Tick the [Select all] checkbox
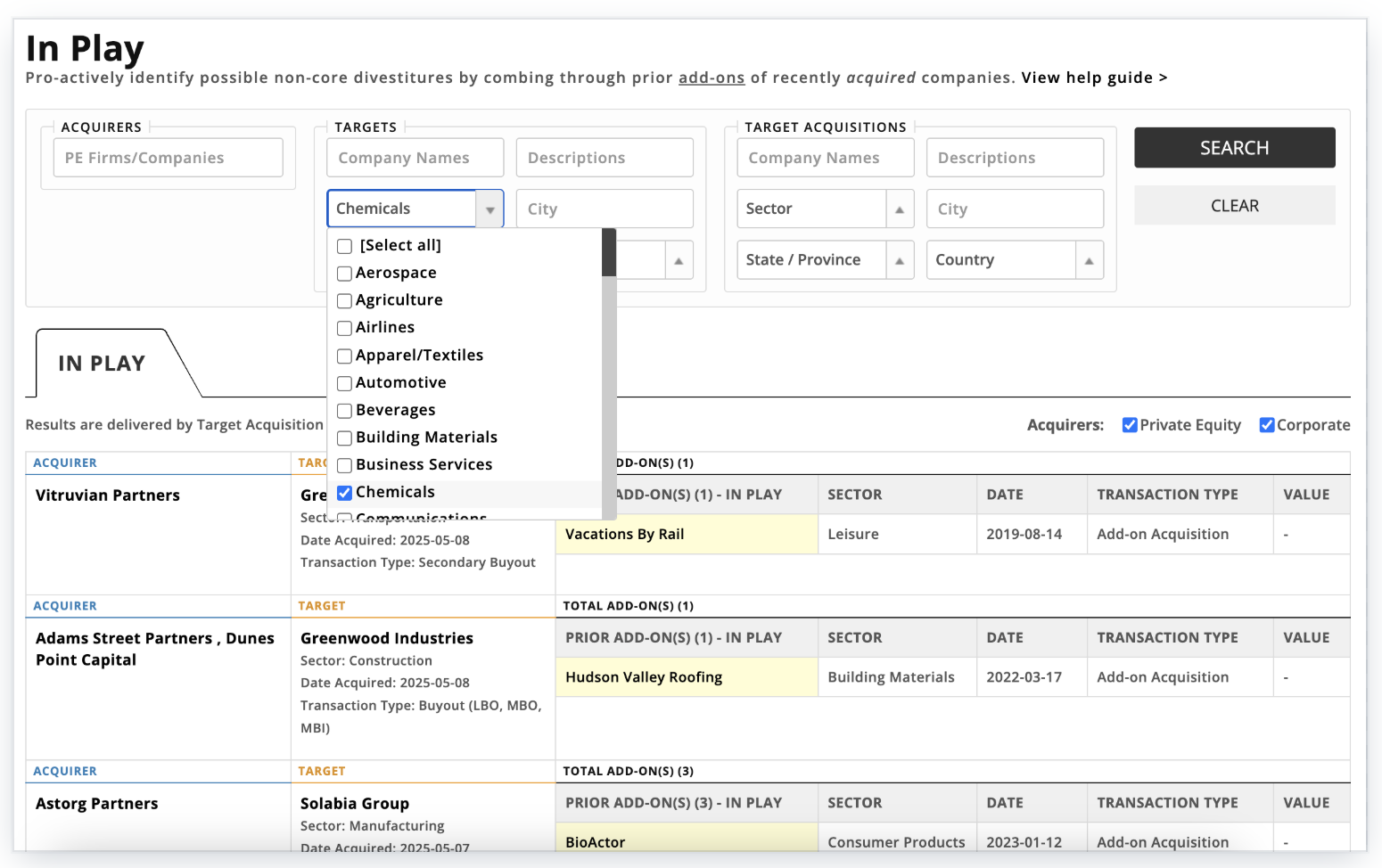 click(x=345, y=246)
